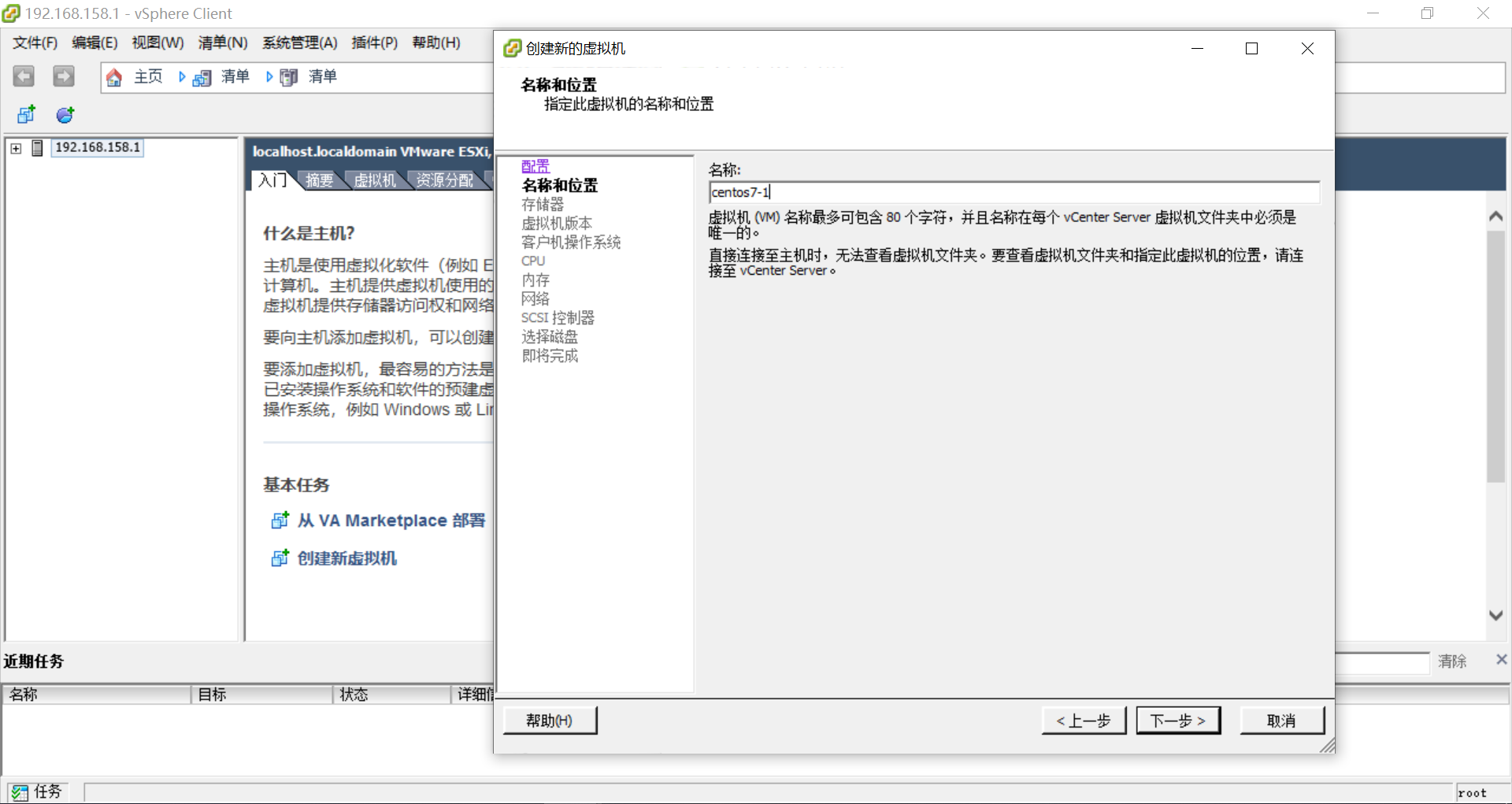This screenshot has width=1512, height=804.
Task: Click Home (主页) breadcrumb text
Action: (148, 76)
